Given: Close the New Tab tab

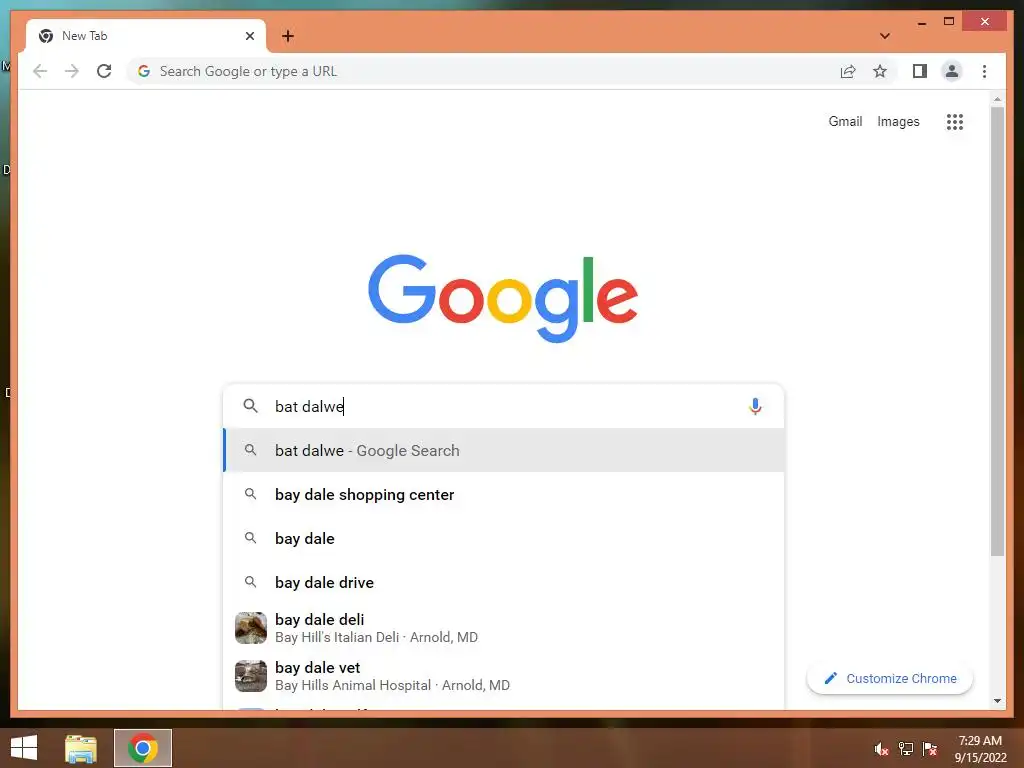Looking at the screenshot, I should 249,36.
